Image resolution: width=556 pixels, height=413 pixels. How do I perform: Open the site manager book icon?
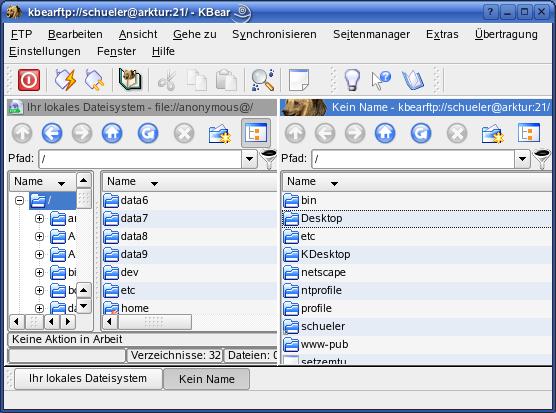tap(130, 79)
